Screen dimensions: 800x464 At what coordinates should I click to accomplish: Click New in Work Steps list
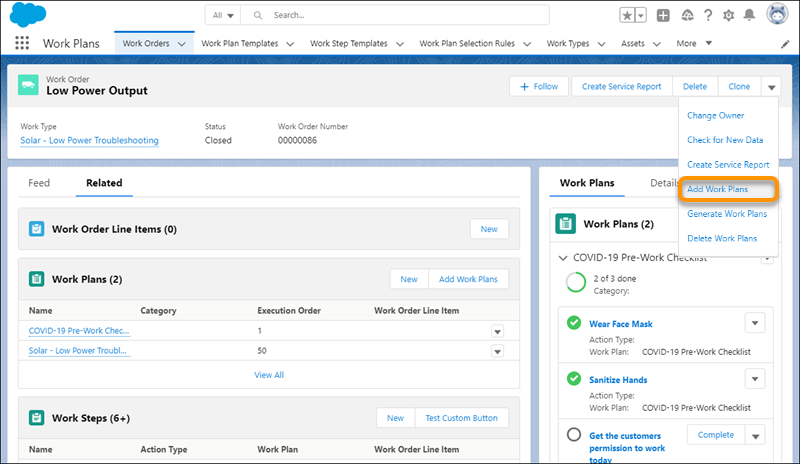pos(395,418)
